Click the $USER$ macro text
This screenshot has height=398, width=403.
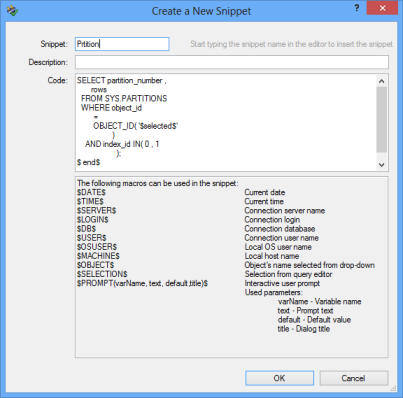pos(92,238)
